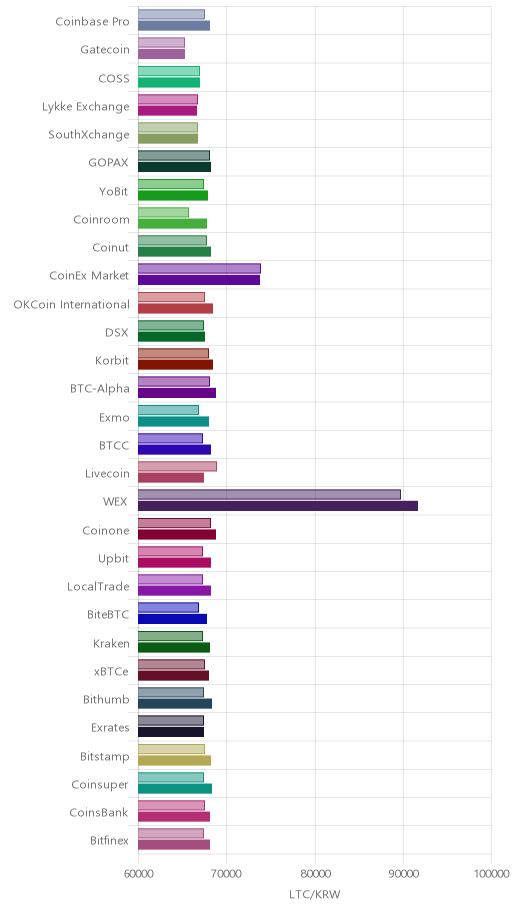Click the Bithumb label
Viewport: 512px width, 912px height.
coord(106,699)
